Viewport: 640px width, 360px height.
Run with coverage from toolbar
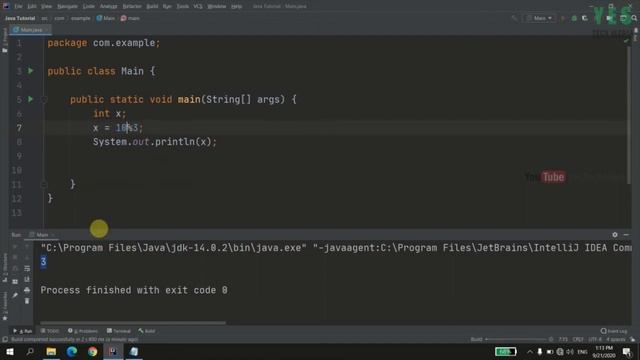point(585,18)
